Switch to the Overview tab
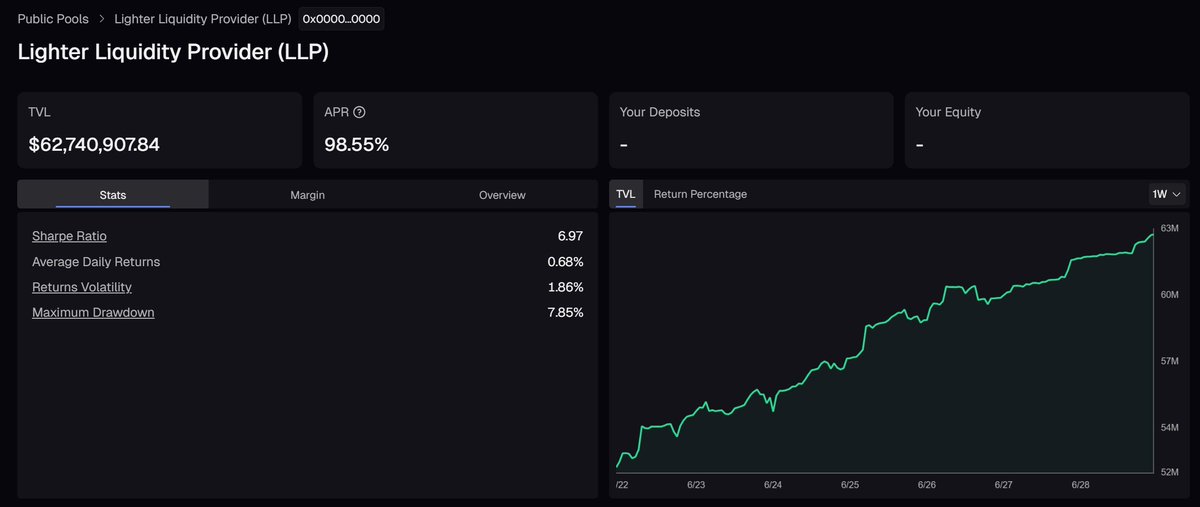Image resolution: width=1200 pixels, height=507 pixels. 502,195
